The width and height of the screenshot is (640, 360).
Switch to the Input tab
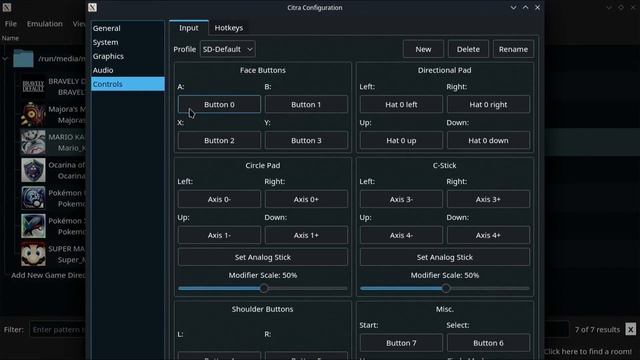coord(189,28)
